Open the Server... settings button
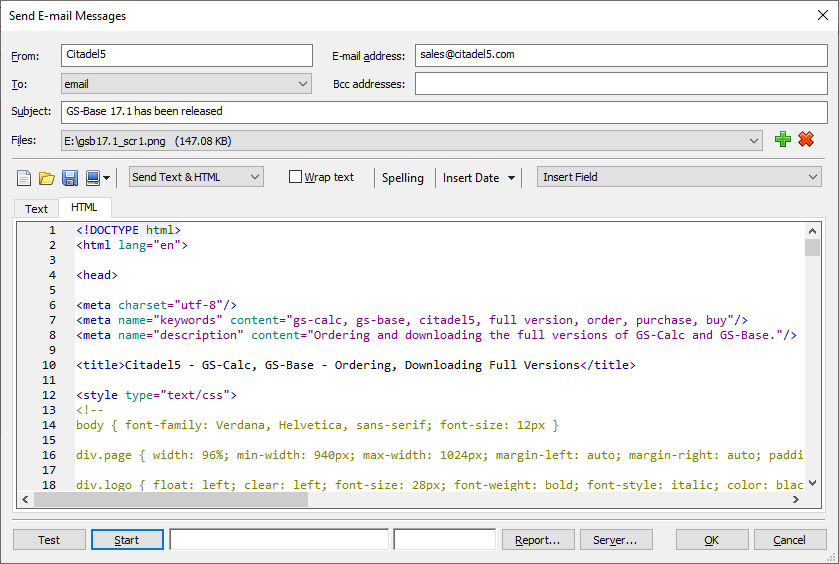Screen dimensions: 839x564 [616, 539]
